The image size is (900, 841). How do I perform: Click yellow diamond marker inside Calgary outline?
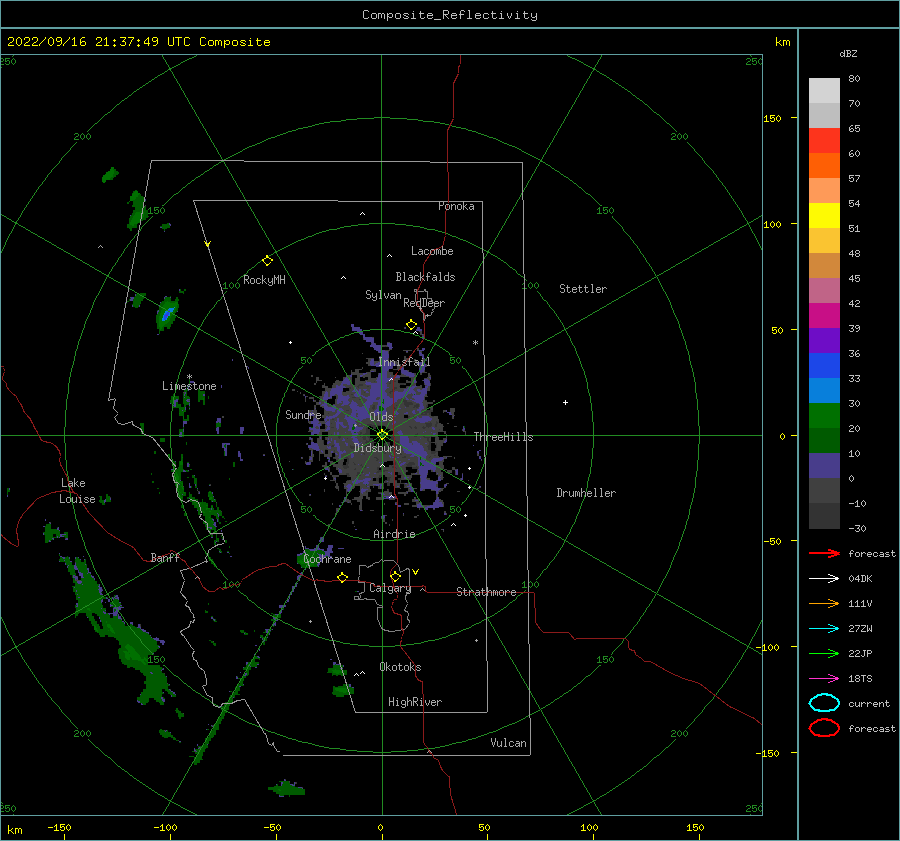(x=395, y=576)
